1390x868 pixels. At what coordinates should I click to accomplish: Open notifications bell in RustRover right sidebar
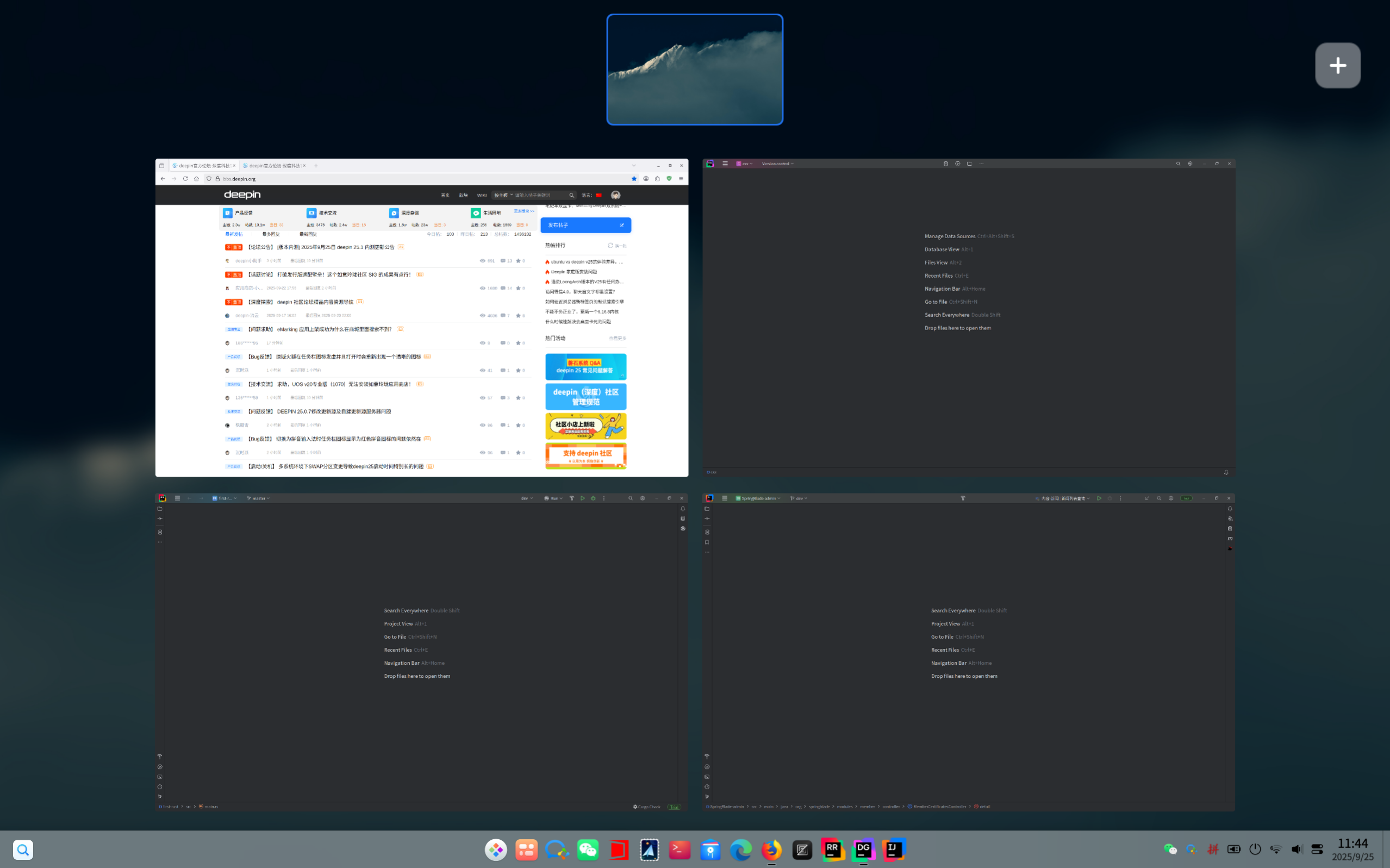pos(683,509)
